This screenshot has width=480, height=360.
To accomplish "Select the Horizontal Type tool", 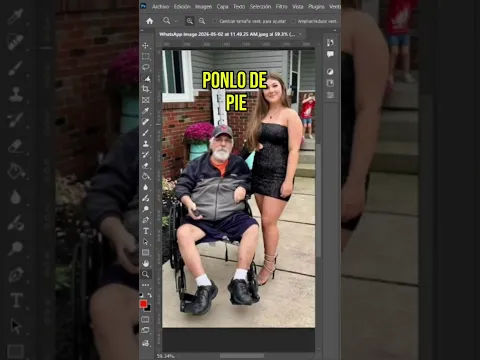I will (x=146, y=231).
